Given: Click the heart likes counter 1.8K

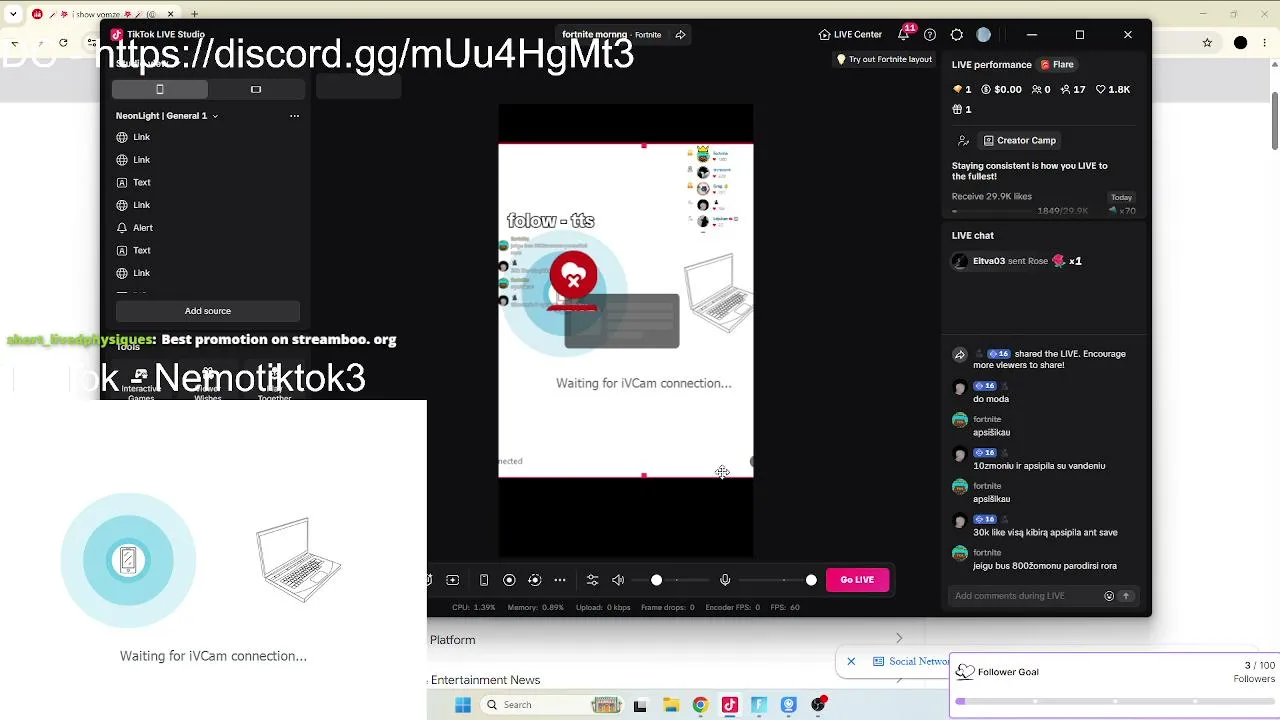Looking at the screenshot, I should coord(1113,90).
